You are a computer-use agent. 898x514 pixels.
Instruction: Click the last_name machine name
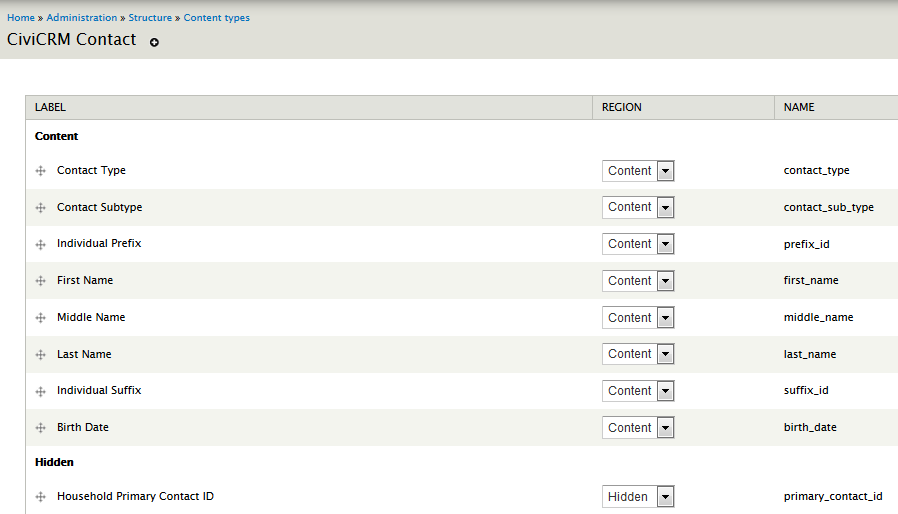click(x=810, y=354)
